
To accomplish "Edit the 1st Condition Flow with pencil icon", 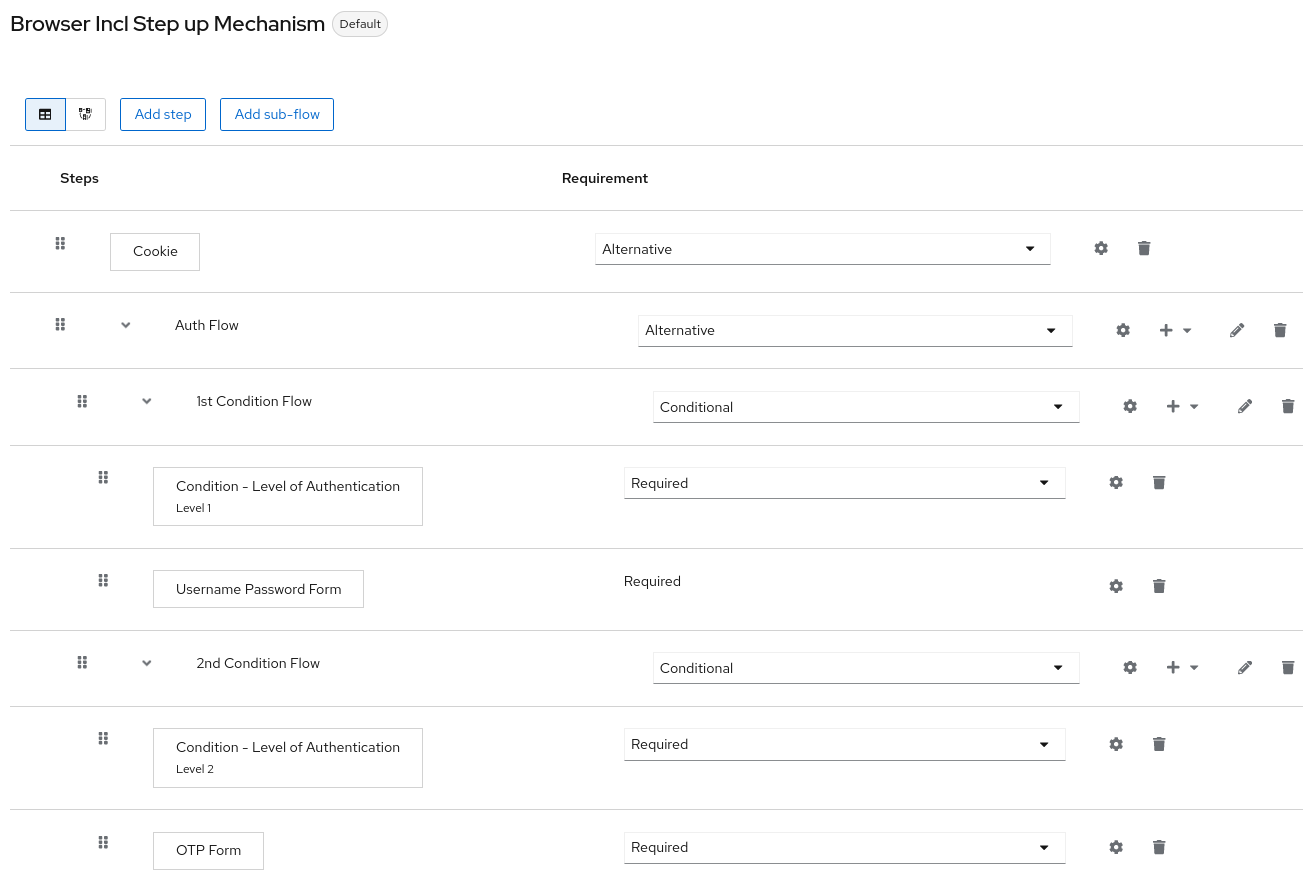I will click(1245, 406).
